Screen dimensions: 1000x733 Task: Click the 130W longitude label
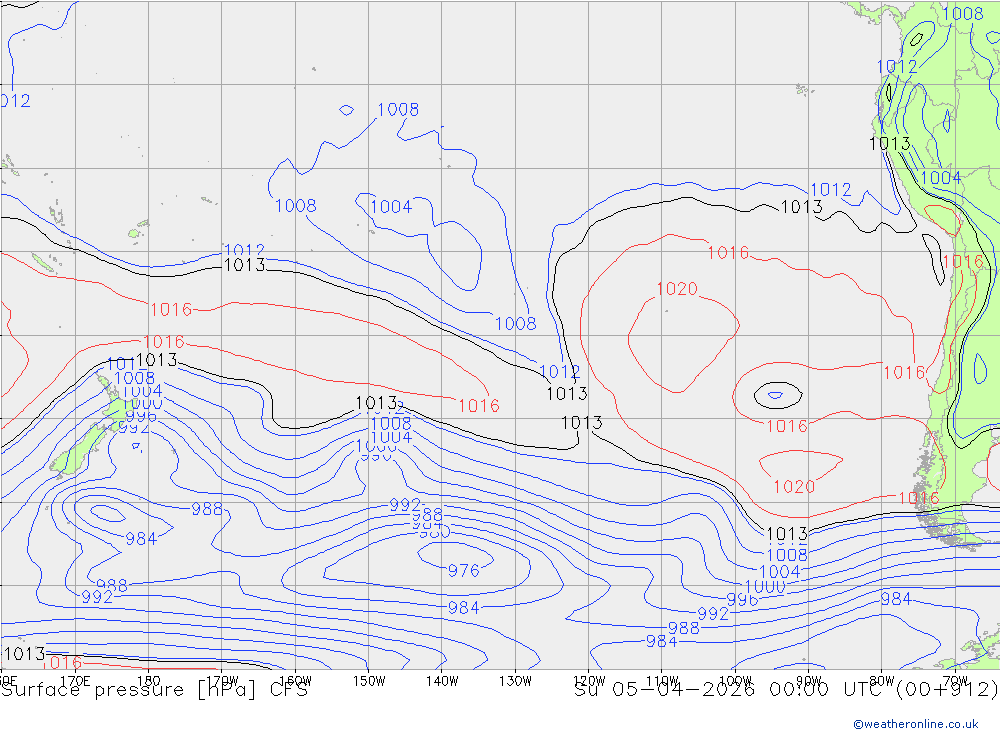[x=515, y=681]
